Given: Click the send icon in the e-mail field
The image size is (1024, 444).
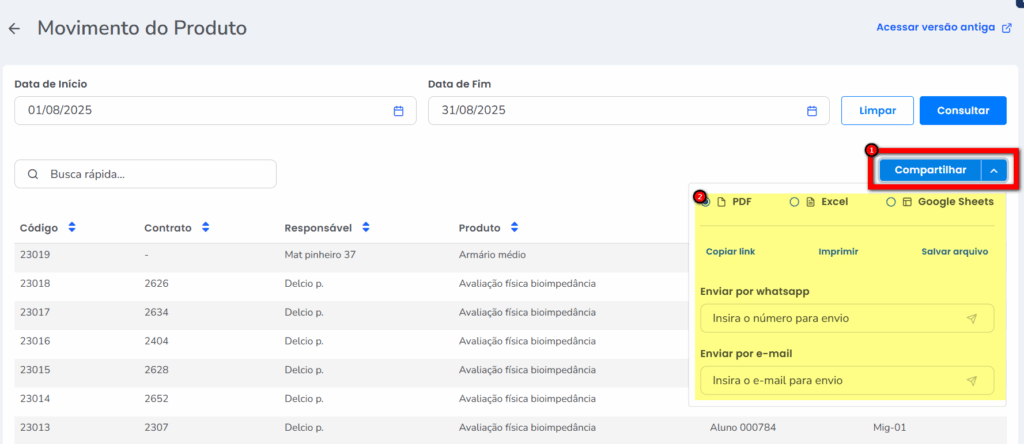Looking at the screenshot, I should [x=971, y=381].
